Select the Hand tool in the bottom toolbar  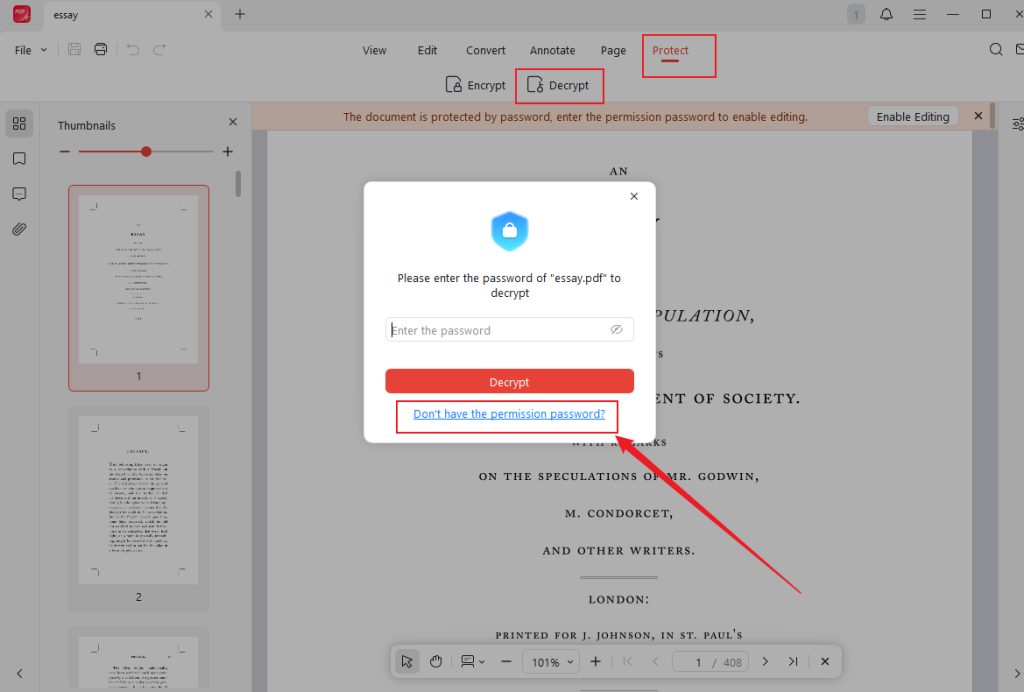point(435,661)
